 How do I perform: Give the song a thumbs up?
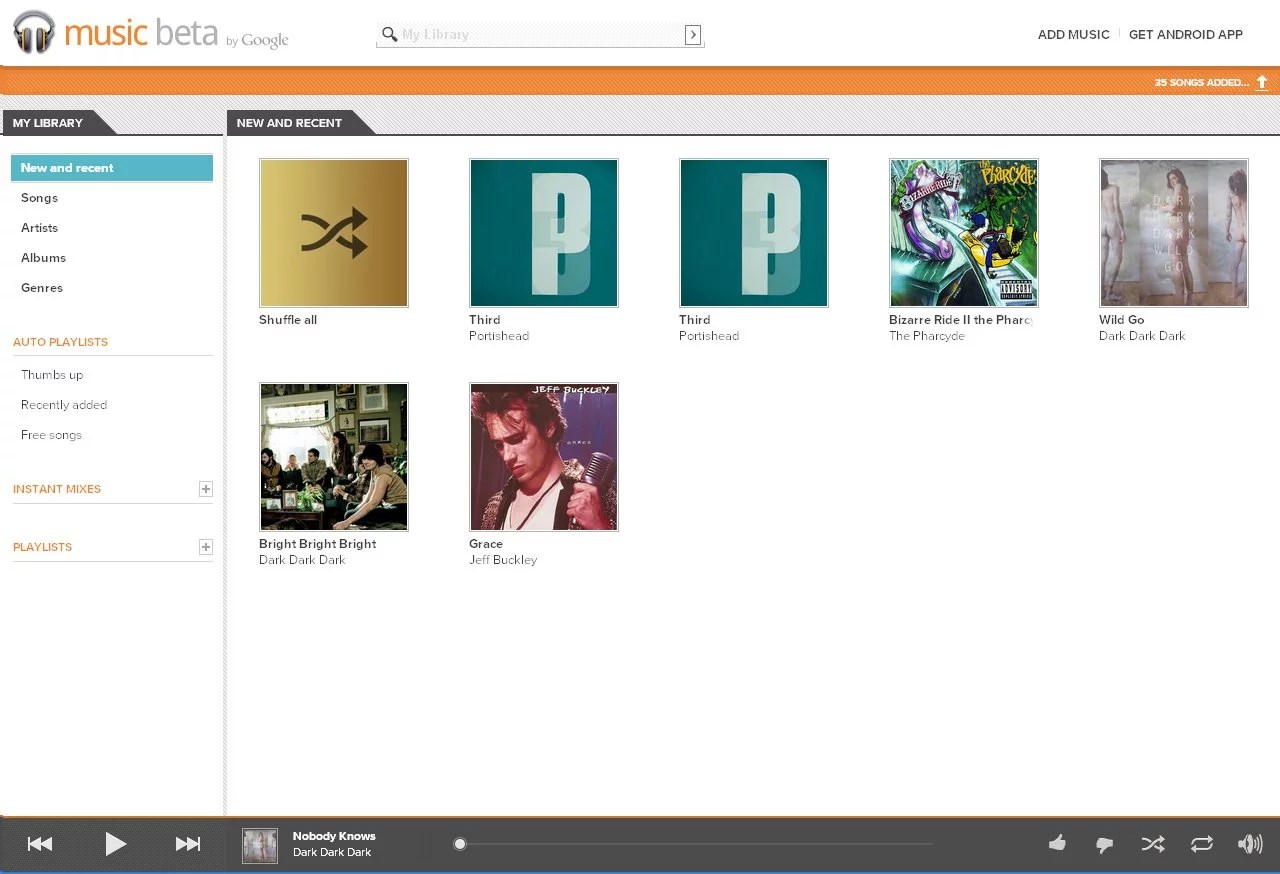(x=1057, y=844)
